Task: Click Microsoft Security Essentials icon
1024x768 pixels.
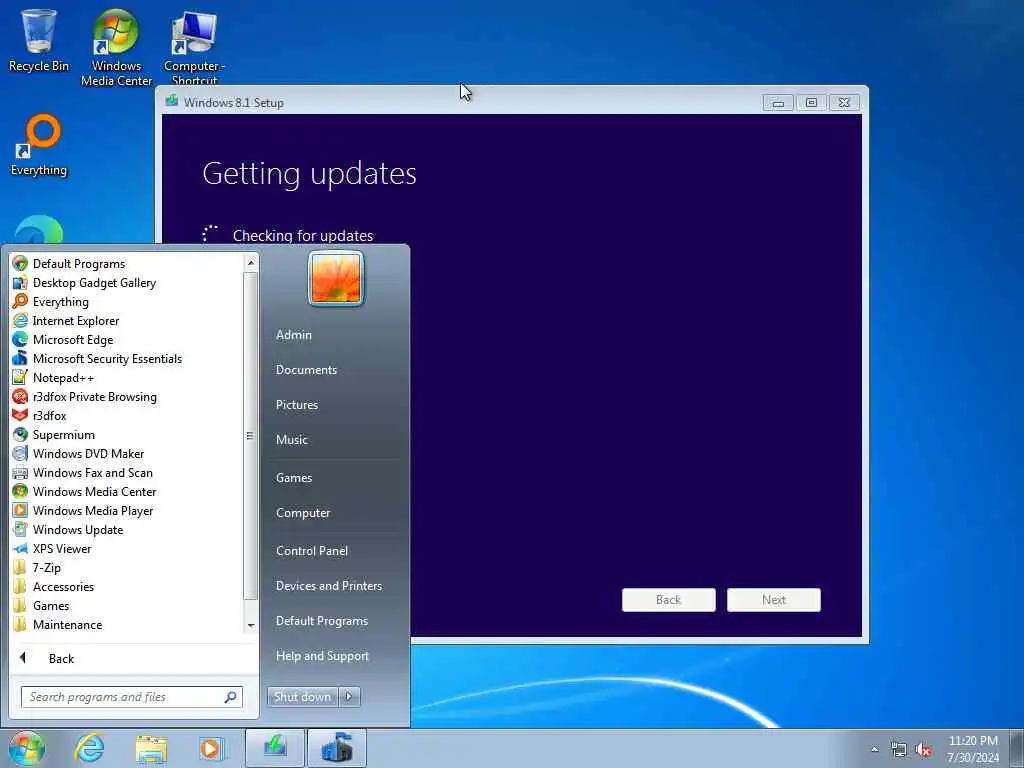Action: click(x=20, y=359)
